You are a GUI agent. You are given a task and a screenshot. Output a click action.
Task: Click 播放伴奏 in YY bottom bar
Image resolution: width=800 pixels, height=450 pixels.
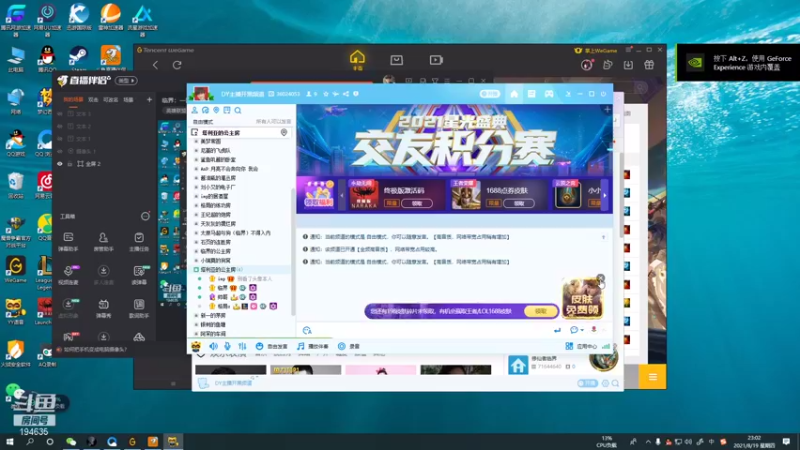click(312, 346)
